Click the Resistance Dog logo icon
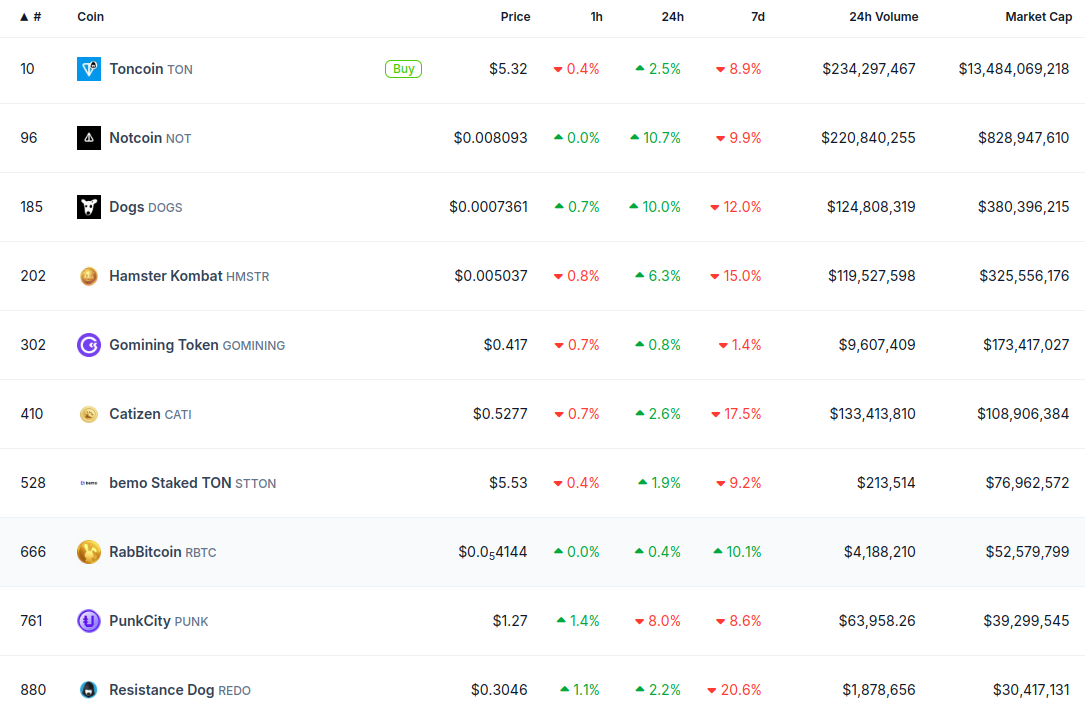This screenshot has height=720, width=1085. click(89, 690)
